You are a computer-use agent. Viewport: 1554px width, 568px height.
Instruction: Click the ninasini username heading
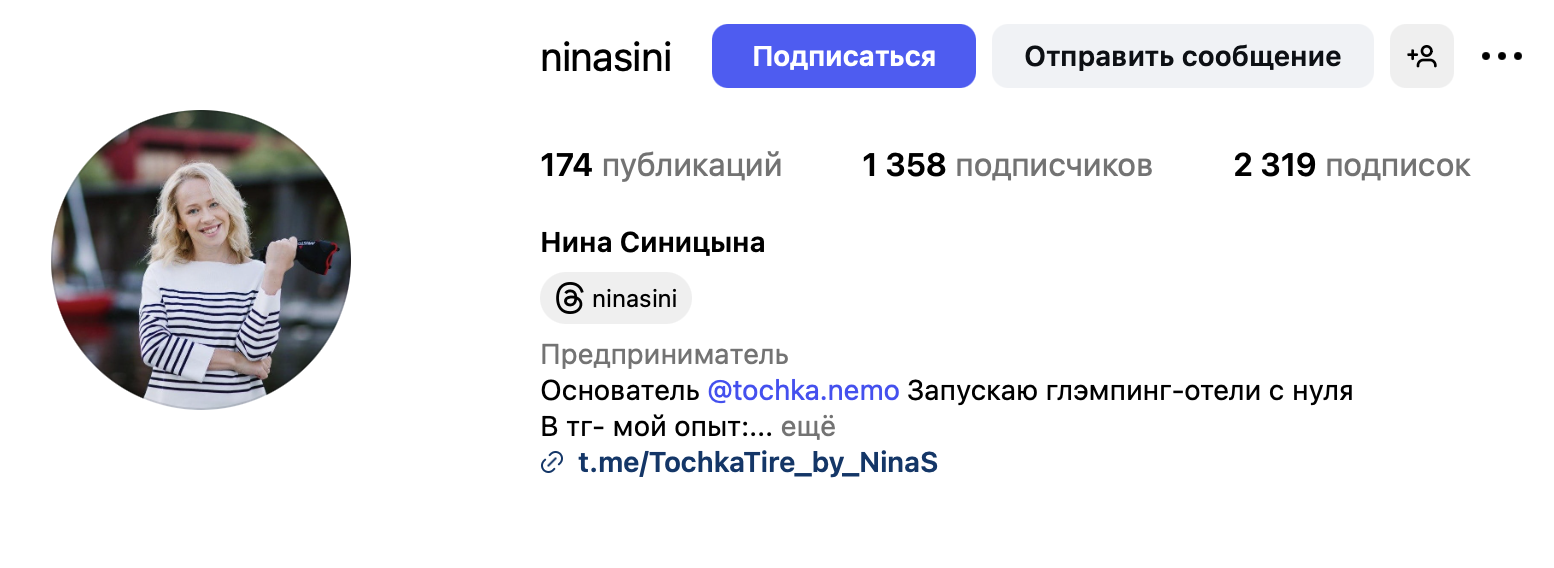click(x=606, y=57)
